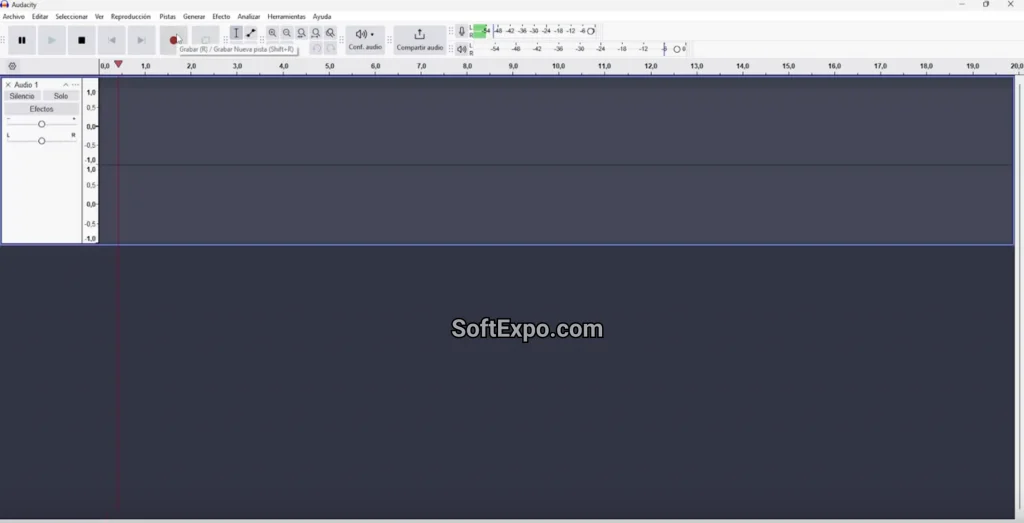
Task: Fit selection to width zoom icon
Action: pos(301,33)
